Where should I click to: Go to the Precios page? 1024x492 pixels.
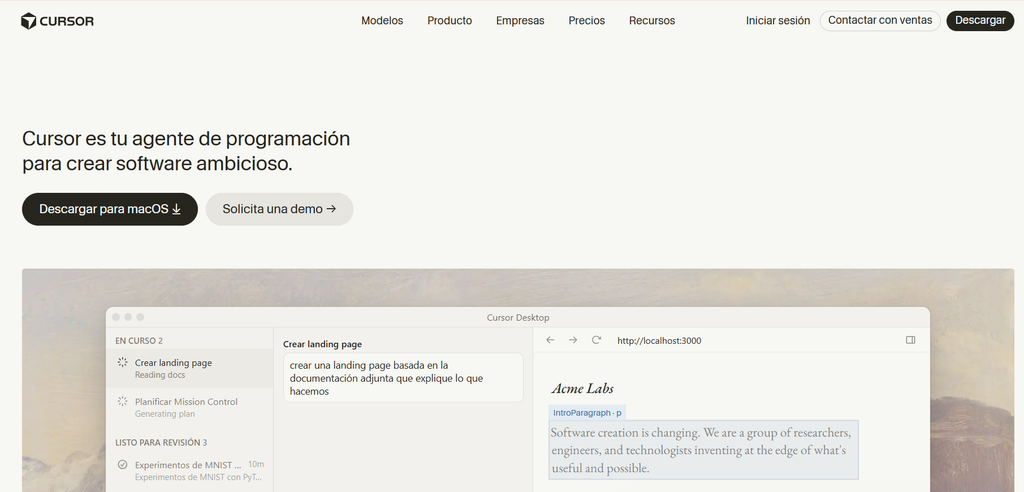pos(586,21)
